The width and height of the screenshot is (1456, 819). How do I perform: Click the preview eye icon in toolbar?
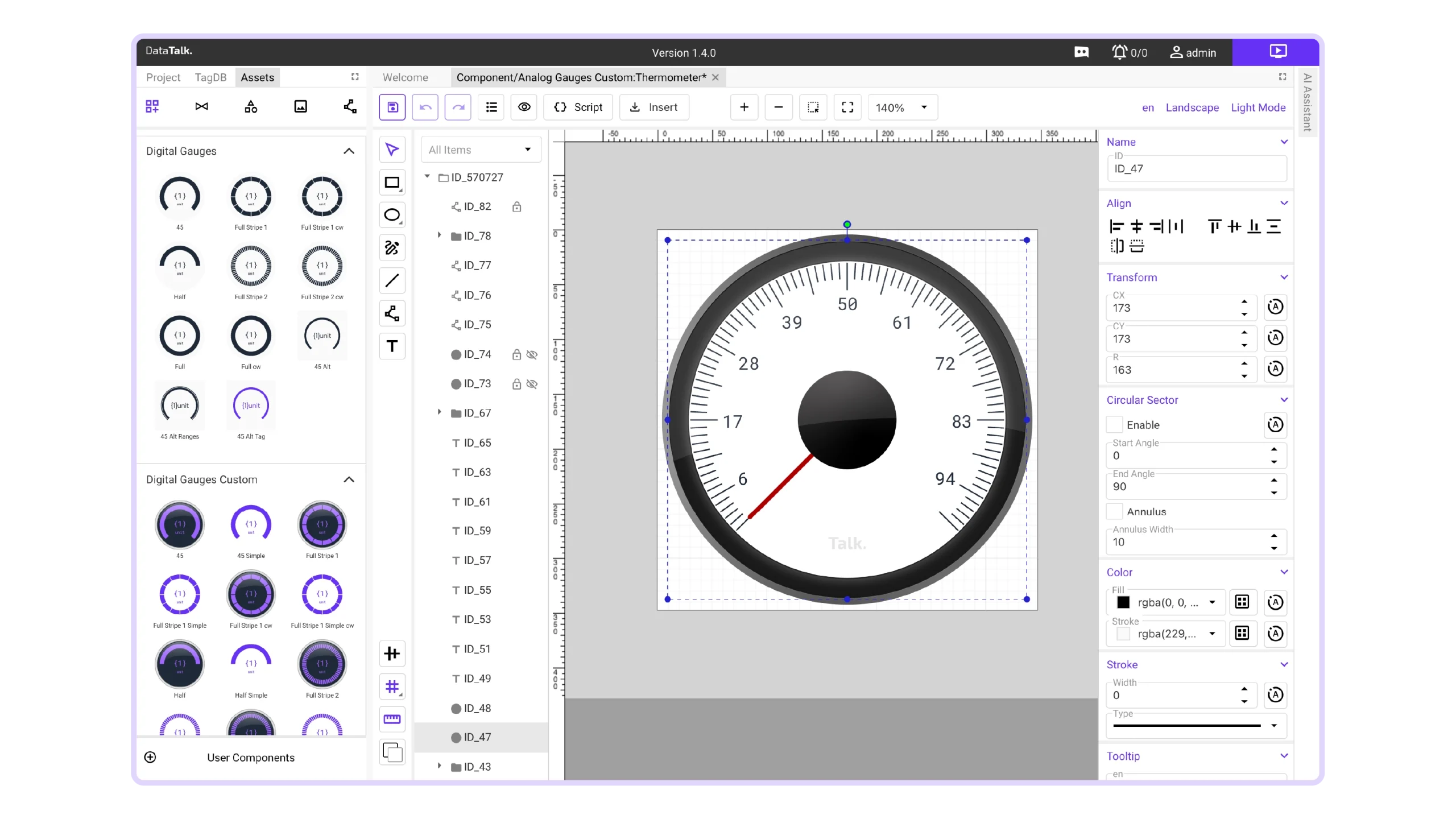coord(524,107)
